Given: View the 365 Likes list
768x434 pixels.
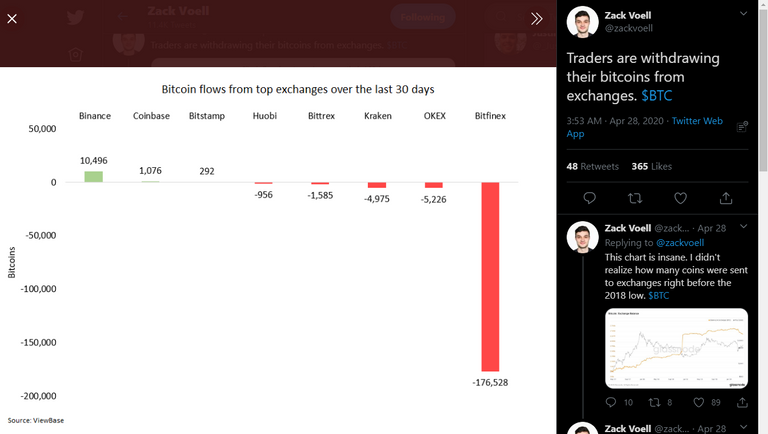Looking at the screenshot, I should (x=651, y=167).
